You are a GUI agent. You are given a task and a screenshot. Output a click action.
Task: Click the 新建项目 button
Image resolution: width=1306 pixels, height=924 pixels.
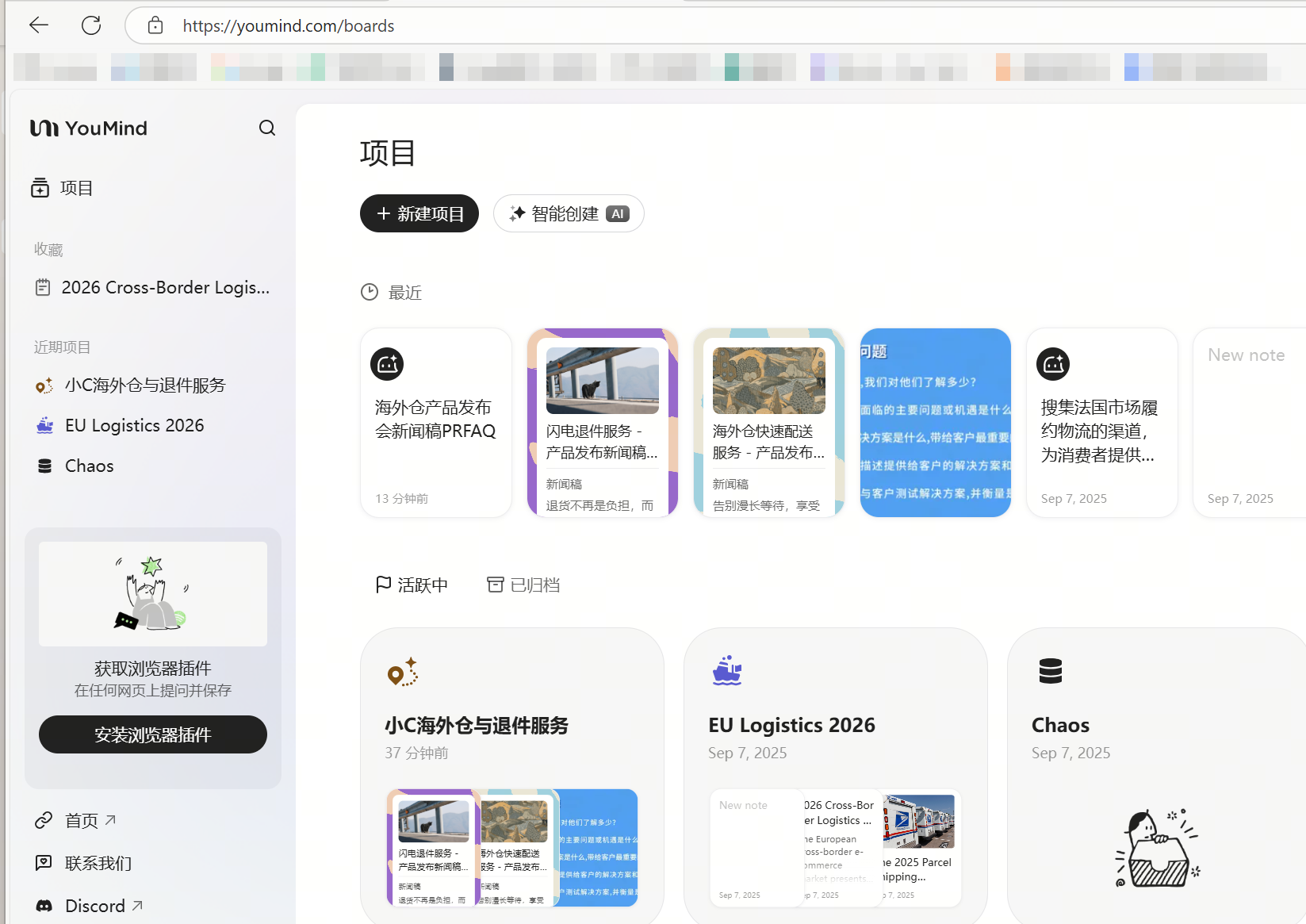pyautogui.click(x=419, y=213)
